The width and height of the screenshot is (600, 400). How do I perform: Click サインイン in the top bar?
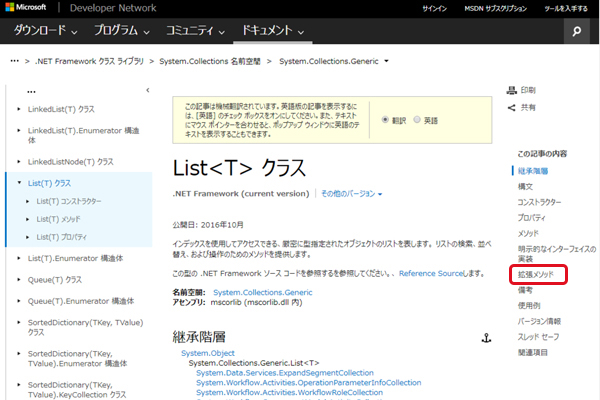(x=434, y=8)
